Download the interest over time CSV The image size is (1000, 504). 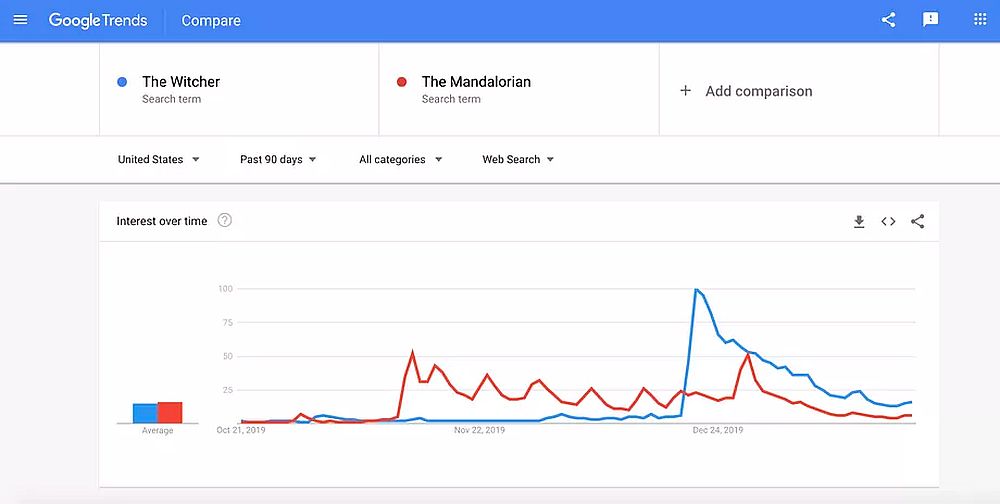859,222
